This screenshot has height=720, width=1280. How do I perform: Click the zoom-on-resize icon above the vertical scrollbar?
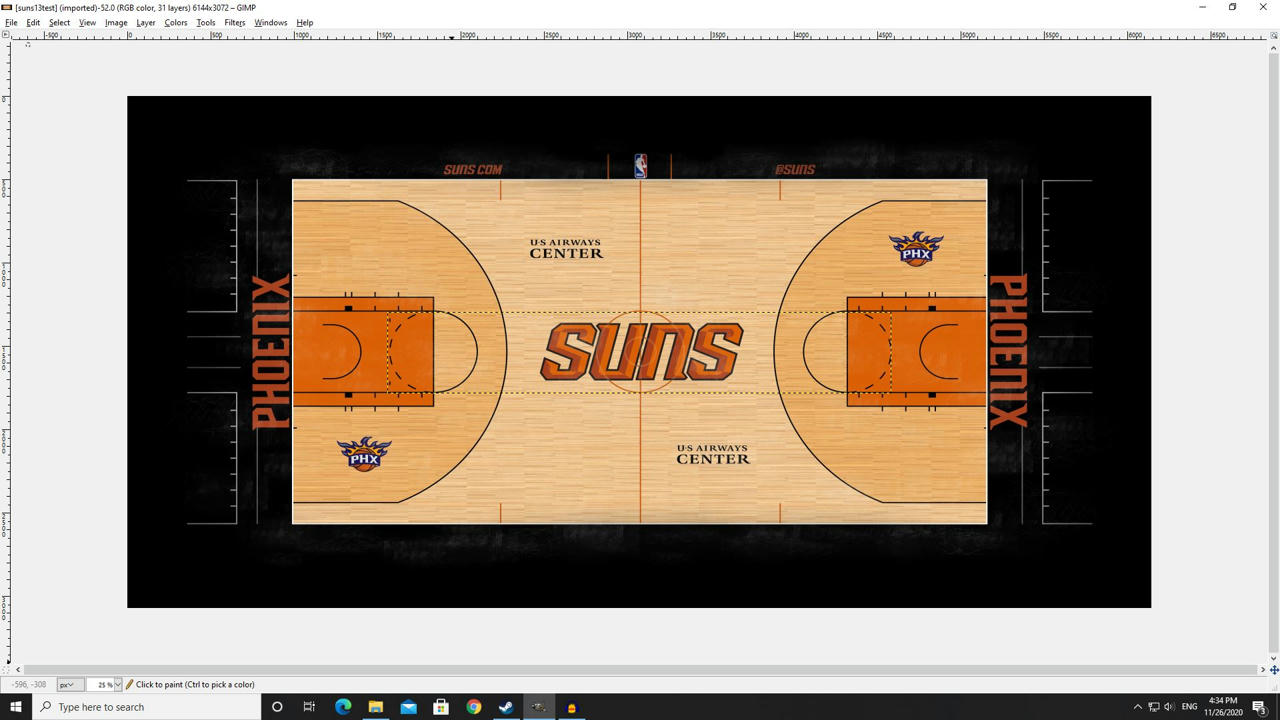click(1274, 35)
